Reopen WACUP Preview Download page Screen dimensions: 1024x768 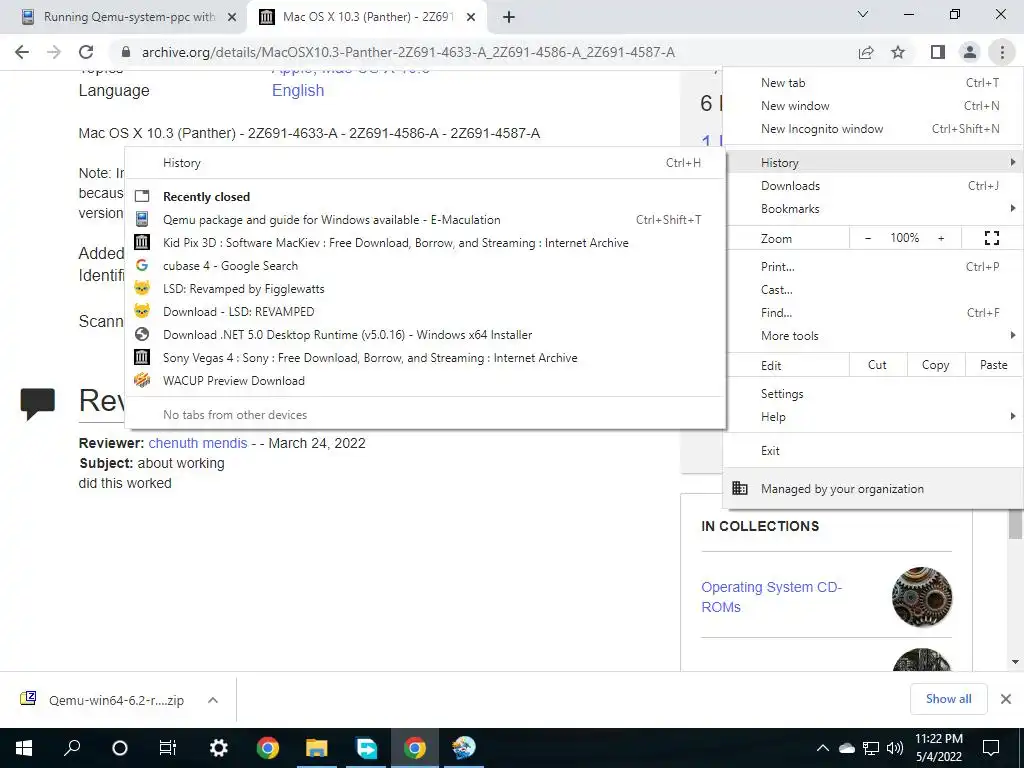(425, 381)
